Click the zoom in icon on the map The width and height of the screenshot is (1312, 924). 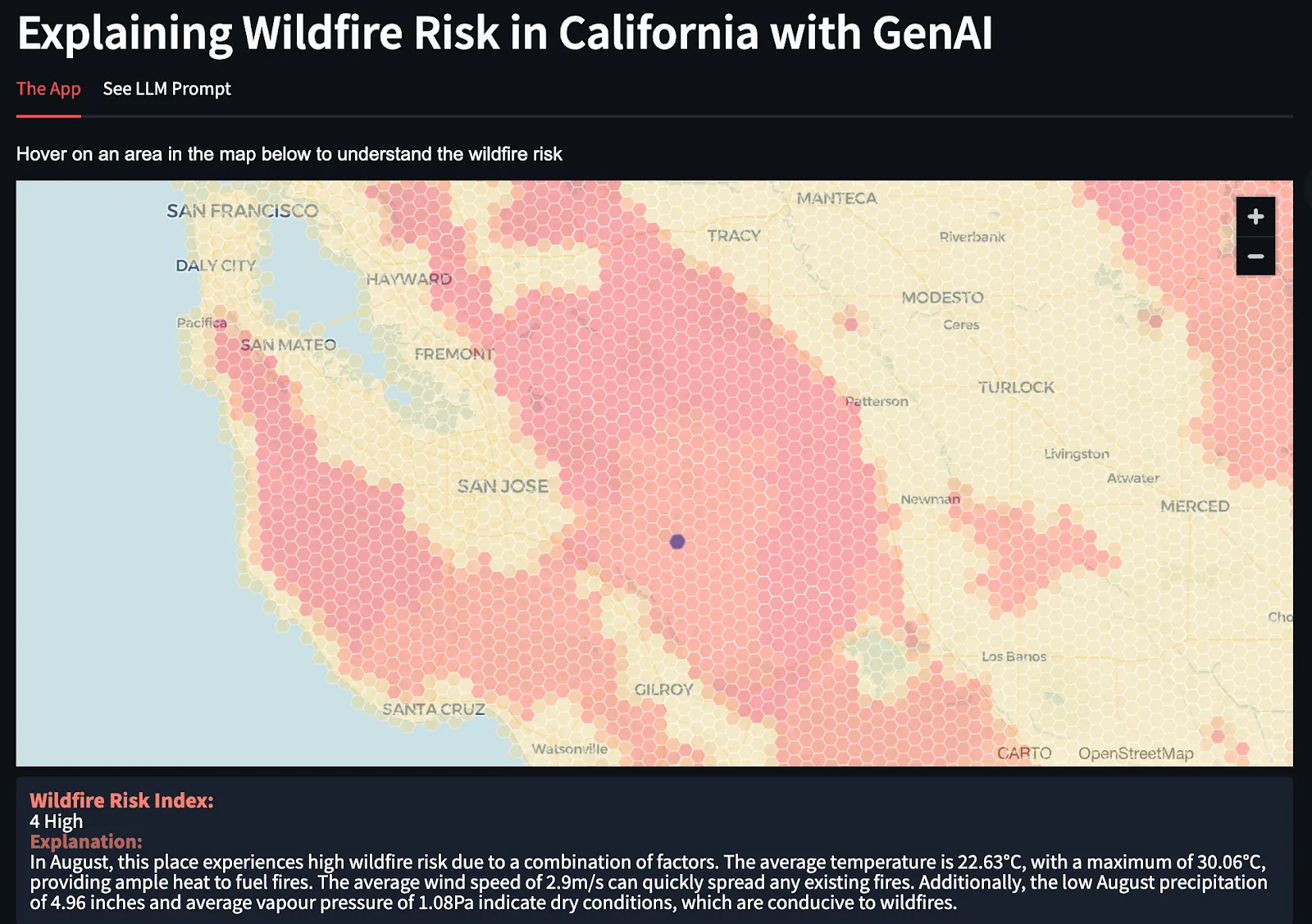[1255, 216]
